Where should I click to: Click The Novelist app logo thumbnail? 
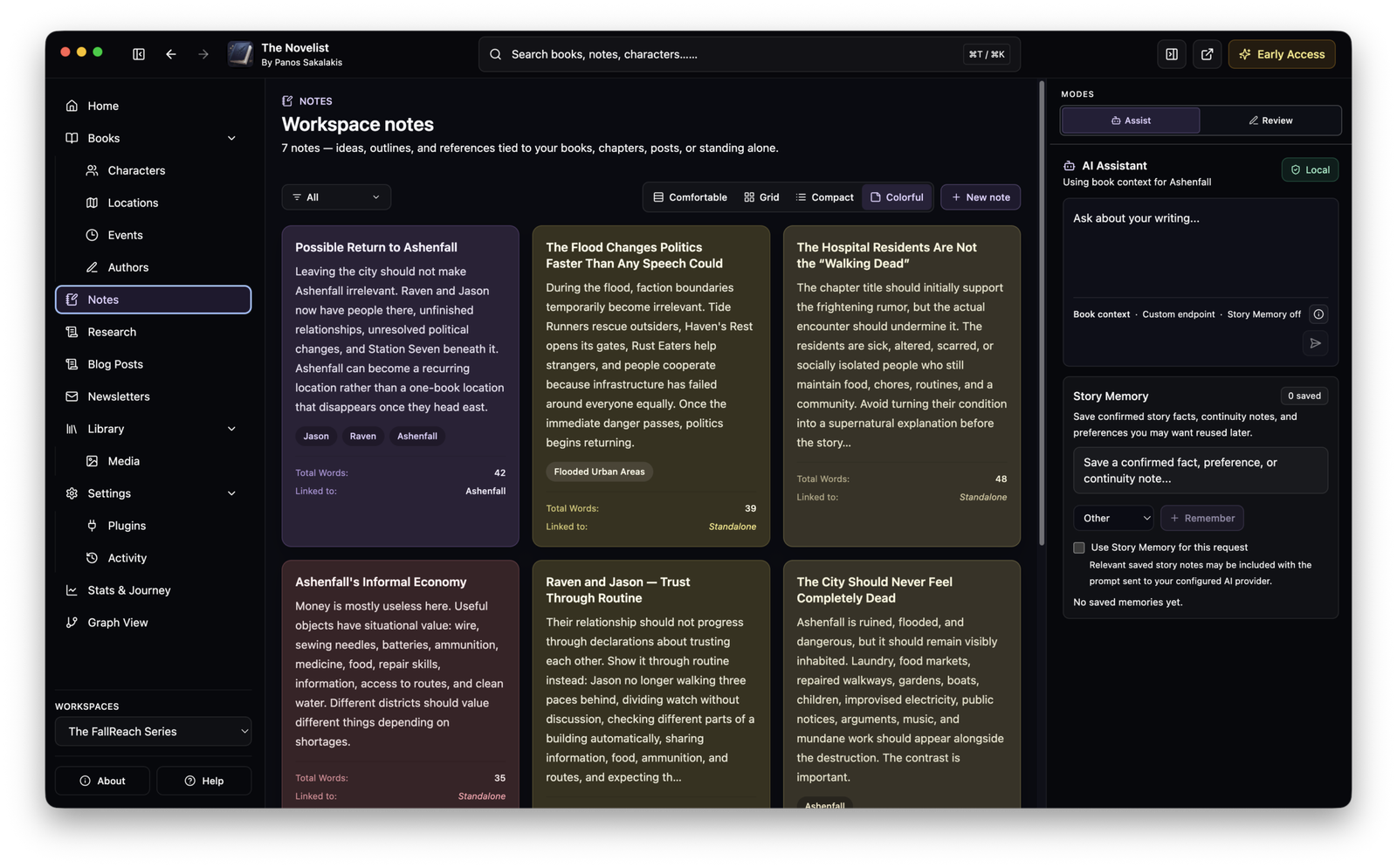click(x=240, y=54)
